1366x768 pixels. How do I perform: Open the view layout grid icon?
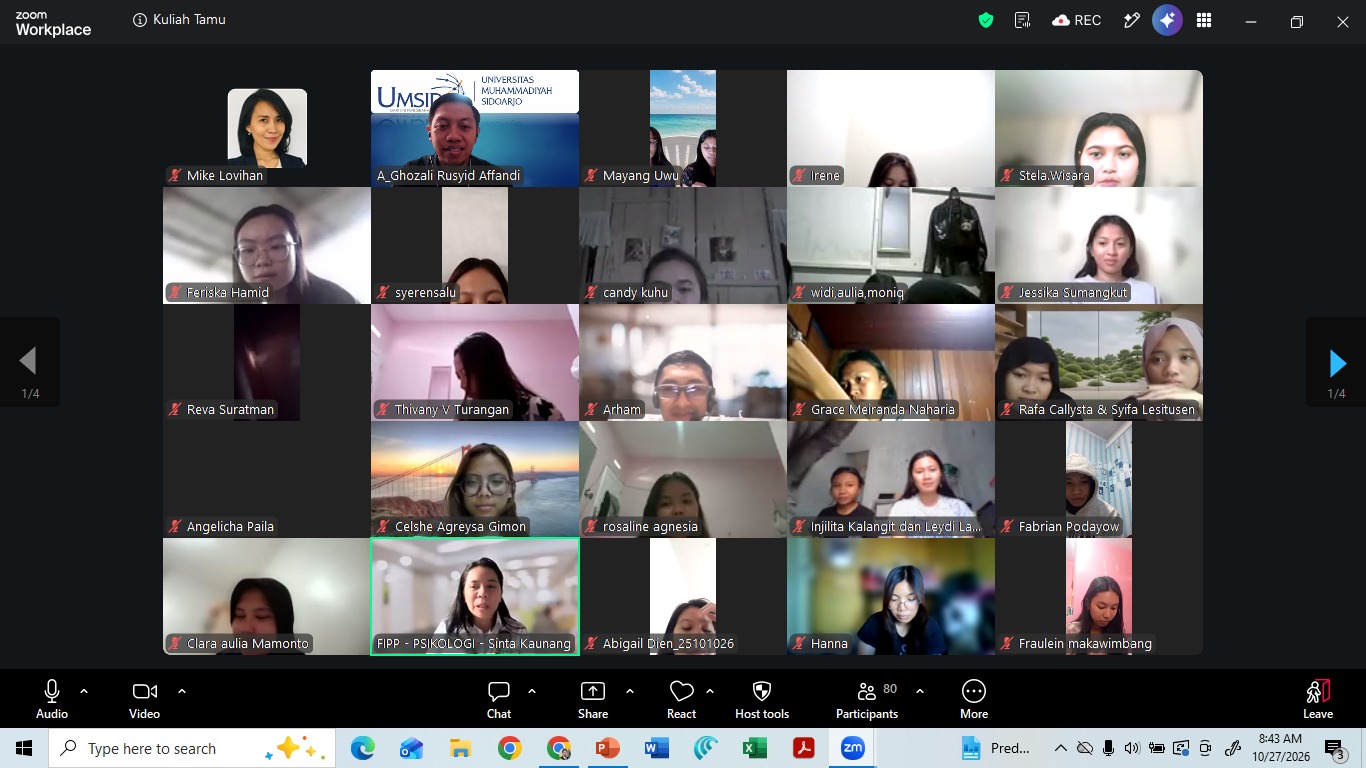click(x=1204, y=20)
